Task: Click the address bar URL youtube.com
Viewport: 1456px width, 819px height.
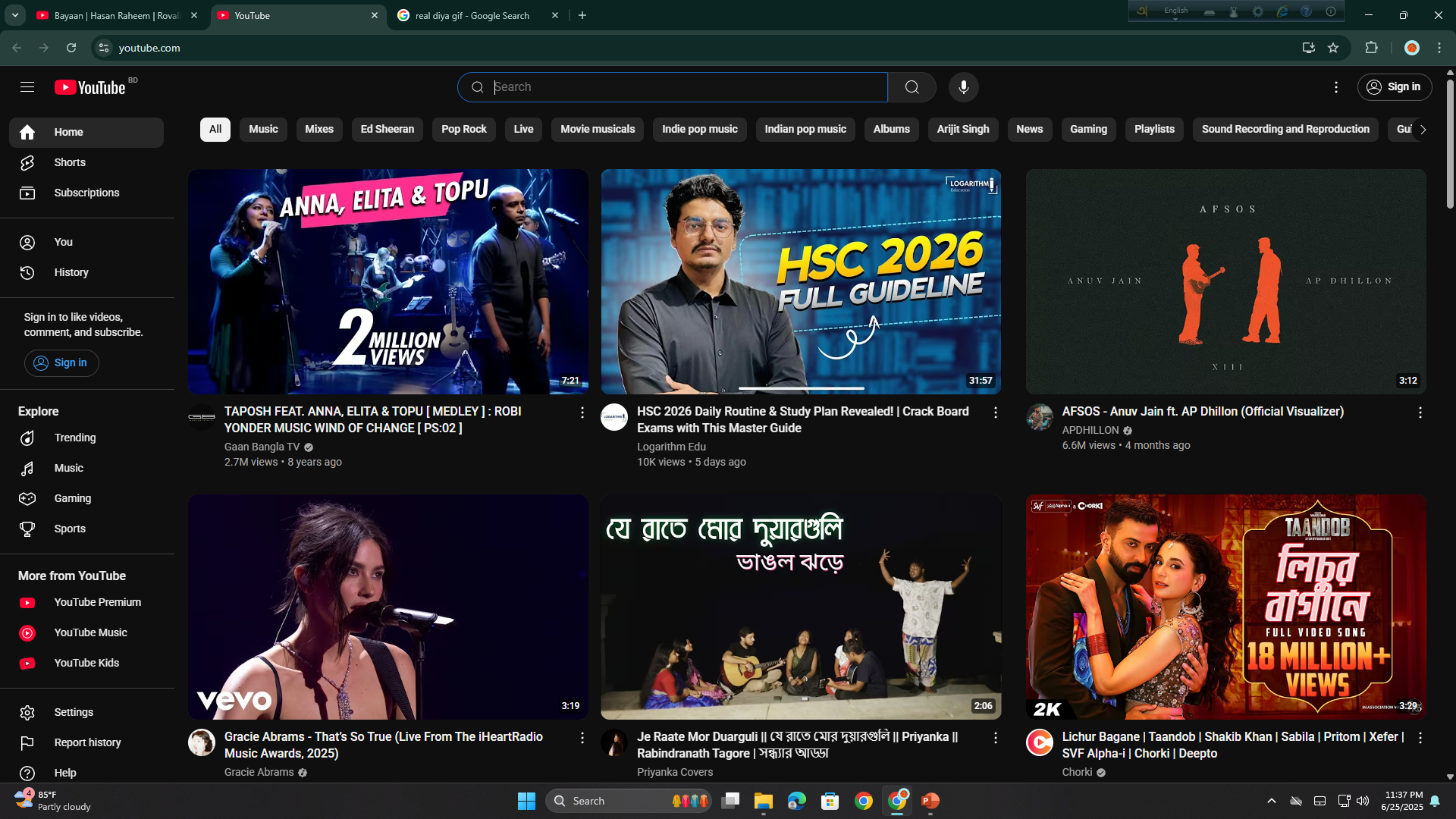Action: point(149,48)
